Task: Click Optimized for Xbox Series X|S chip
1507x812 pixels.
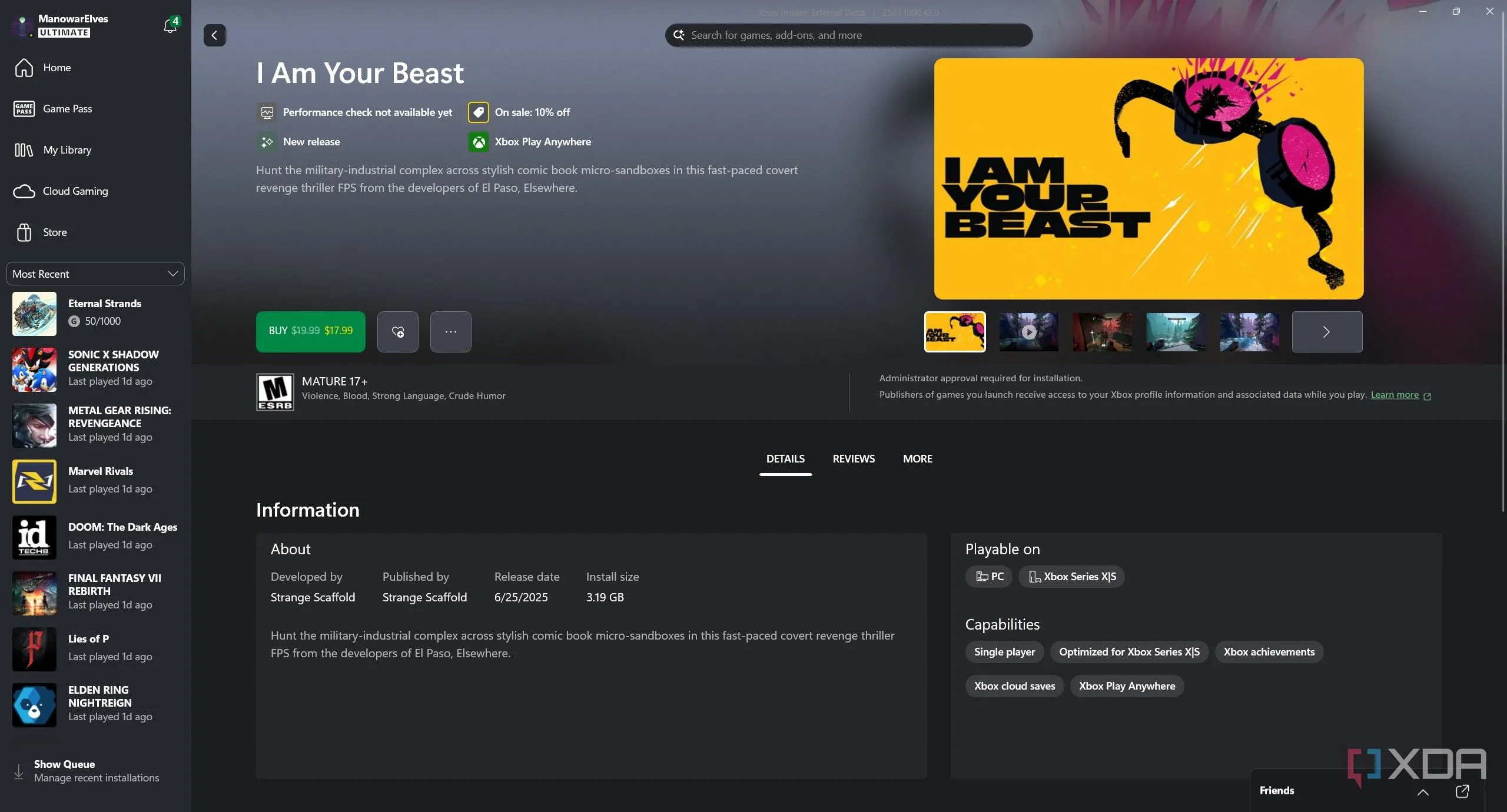Action: 1129,652
